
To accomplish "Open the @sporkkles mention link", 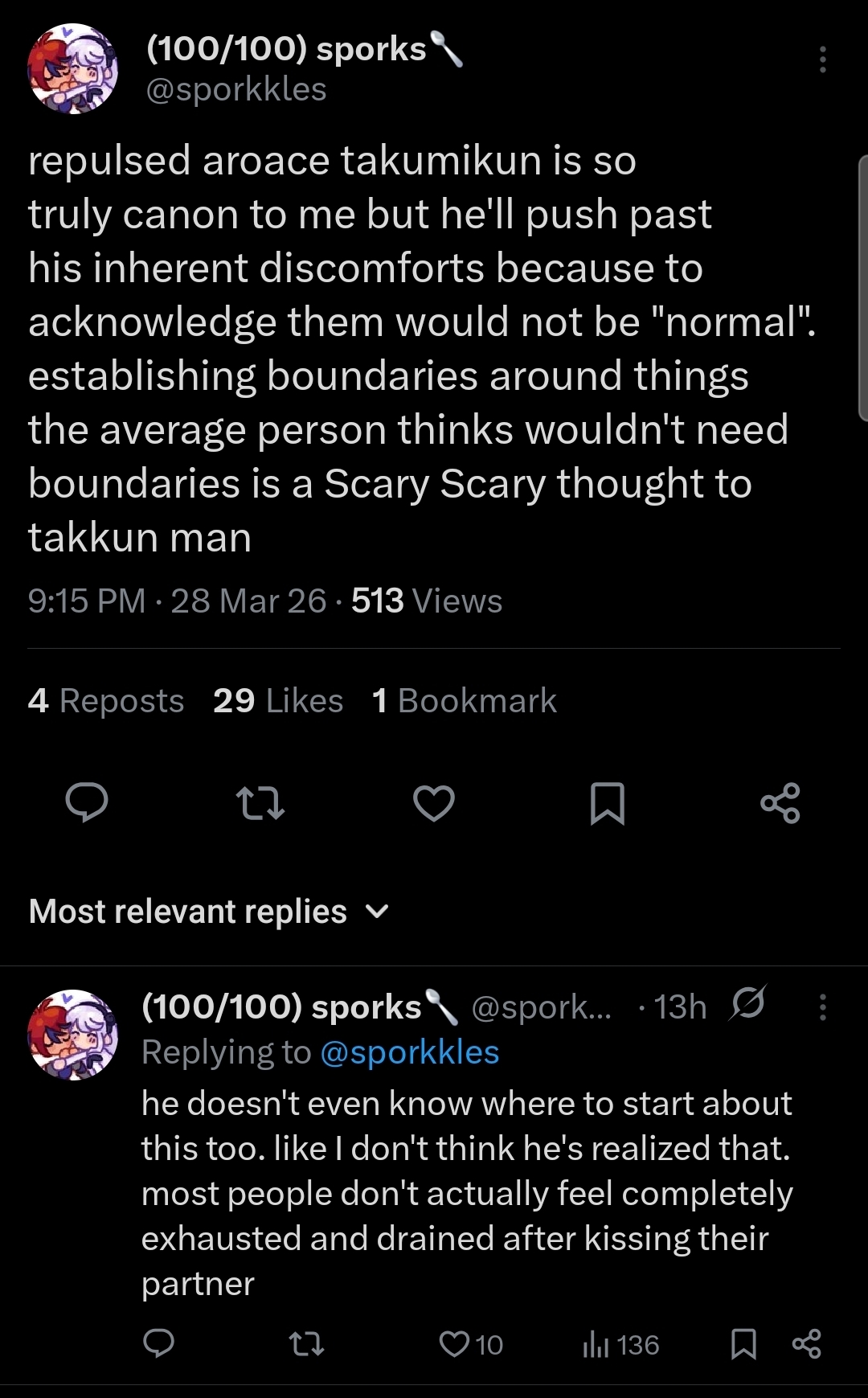I will click(x=410, y=1052).
